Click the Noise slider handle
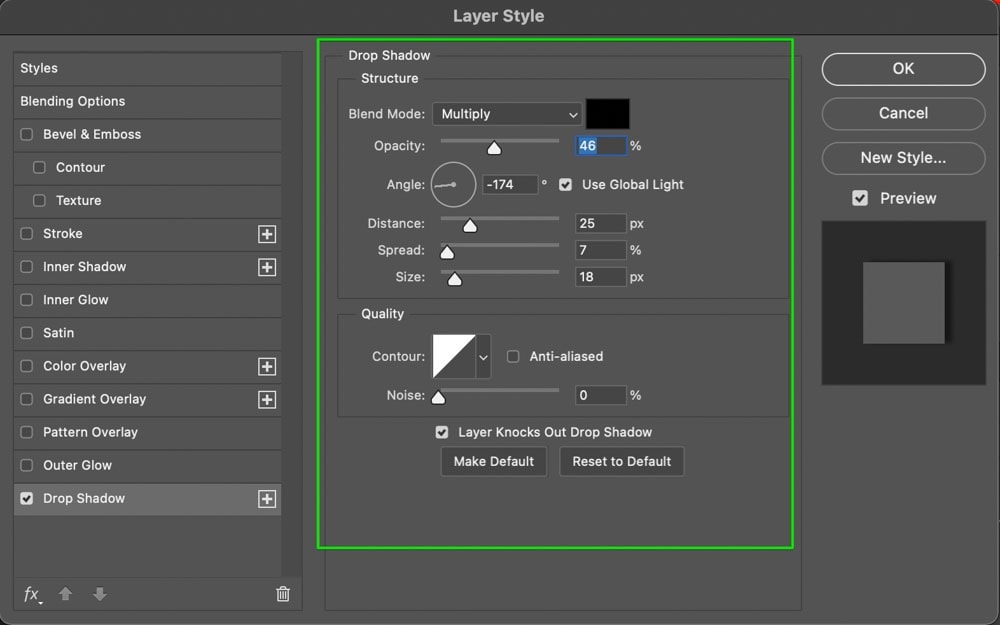1000x625 pixels. point(438,397)
